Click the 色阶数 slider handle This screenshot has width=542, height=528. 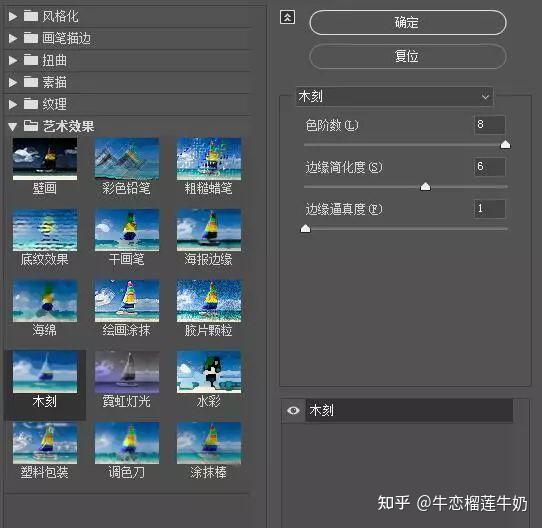click(x=505, y=145)
